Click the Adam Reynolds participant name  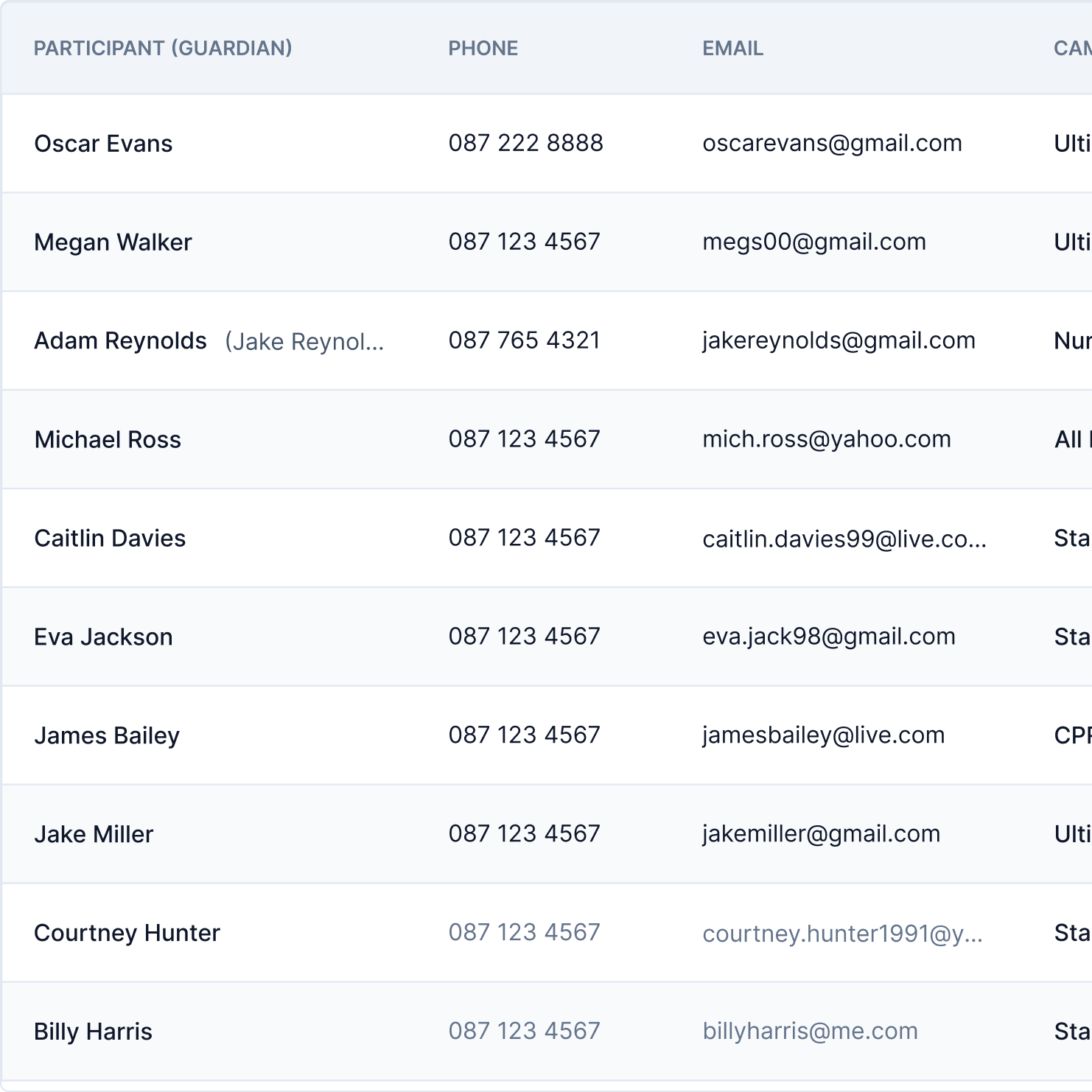120,341
